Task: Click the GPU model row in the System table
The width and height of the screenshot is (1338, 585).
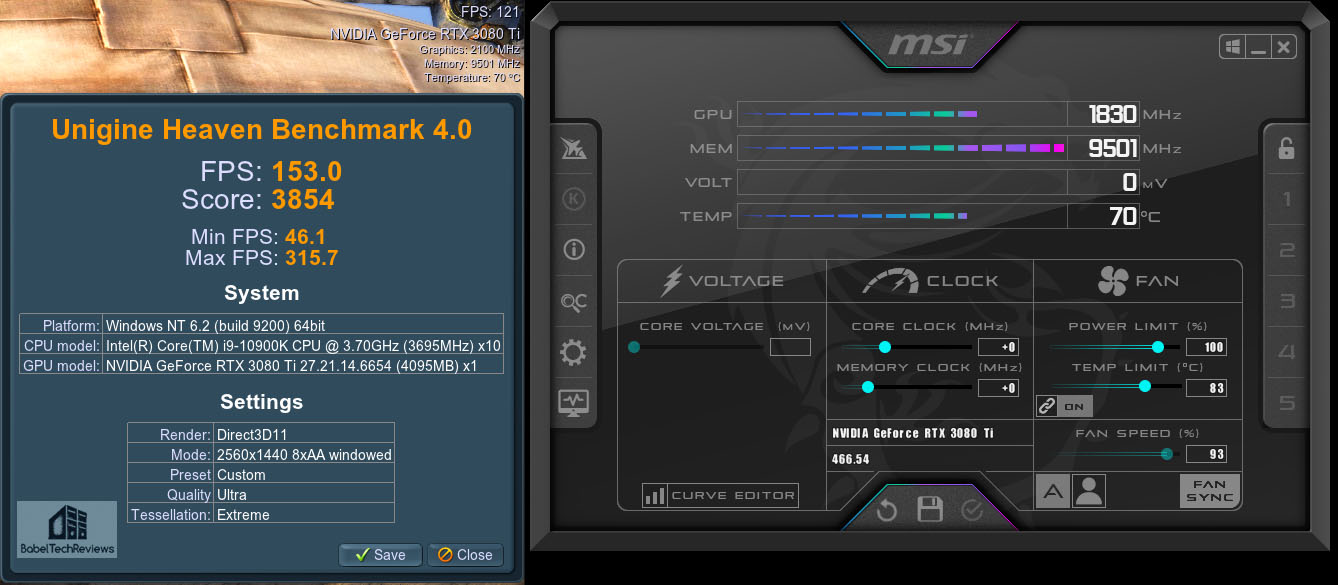Action: pos(261,365)
